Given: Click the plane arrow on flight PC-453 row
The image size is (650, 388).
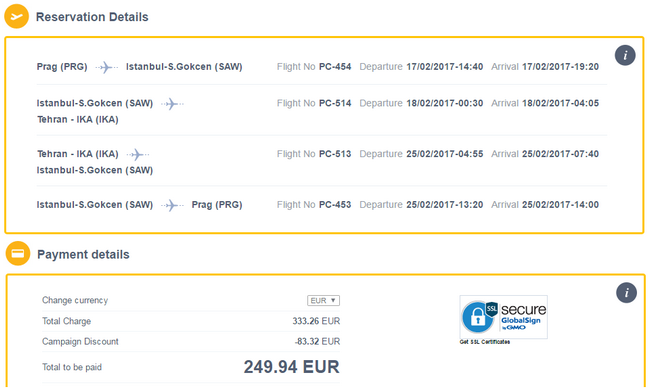Looking at the screenshot, I should [172, 205].
